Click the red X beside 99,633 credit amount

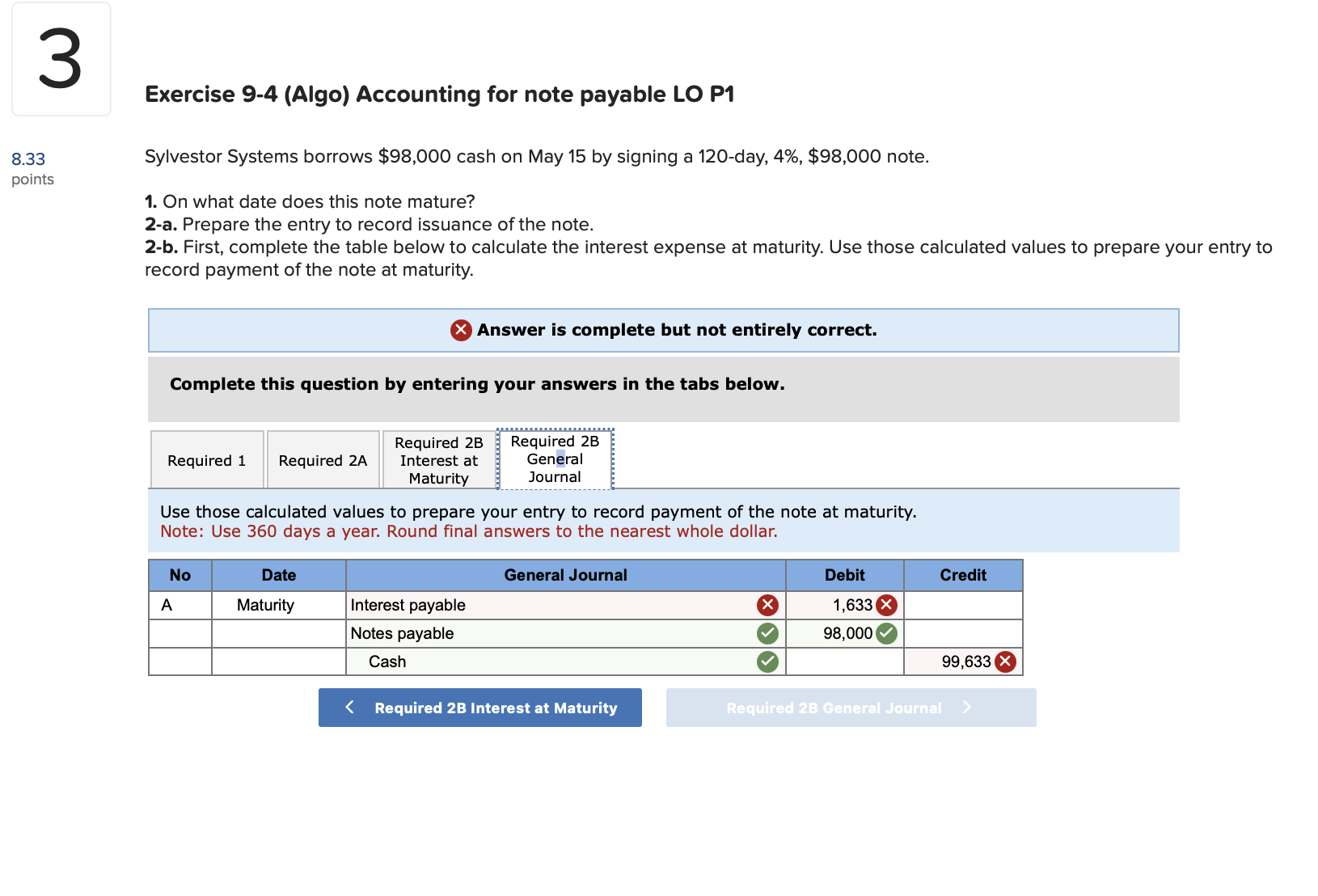[x=1005, y=661]
